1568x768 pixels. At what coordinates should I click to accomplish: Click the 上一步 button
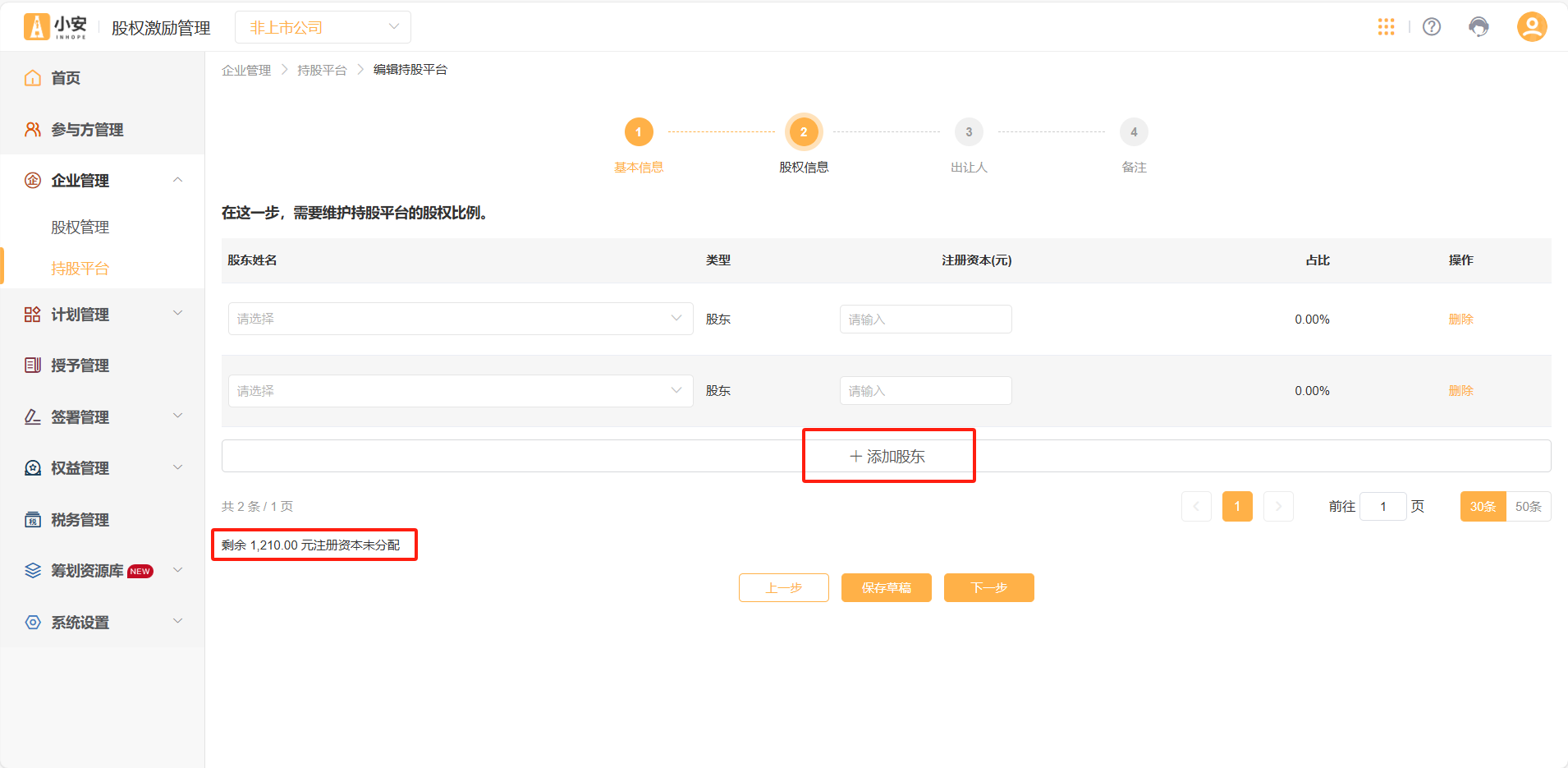point(784,587)
